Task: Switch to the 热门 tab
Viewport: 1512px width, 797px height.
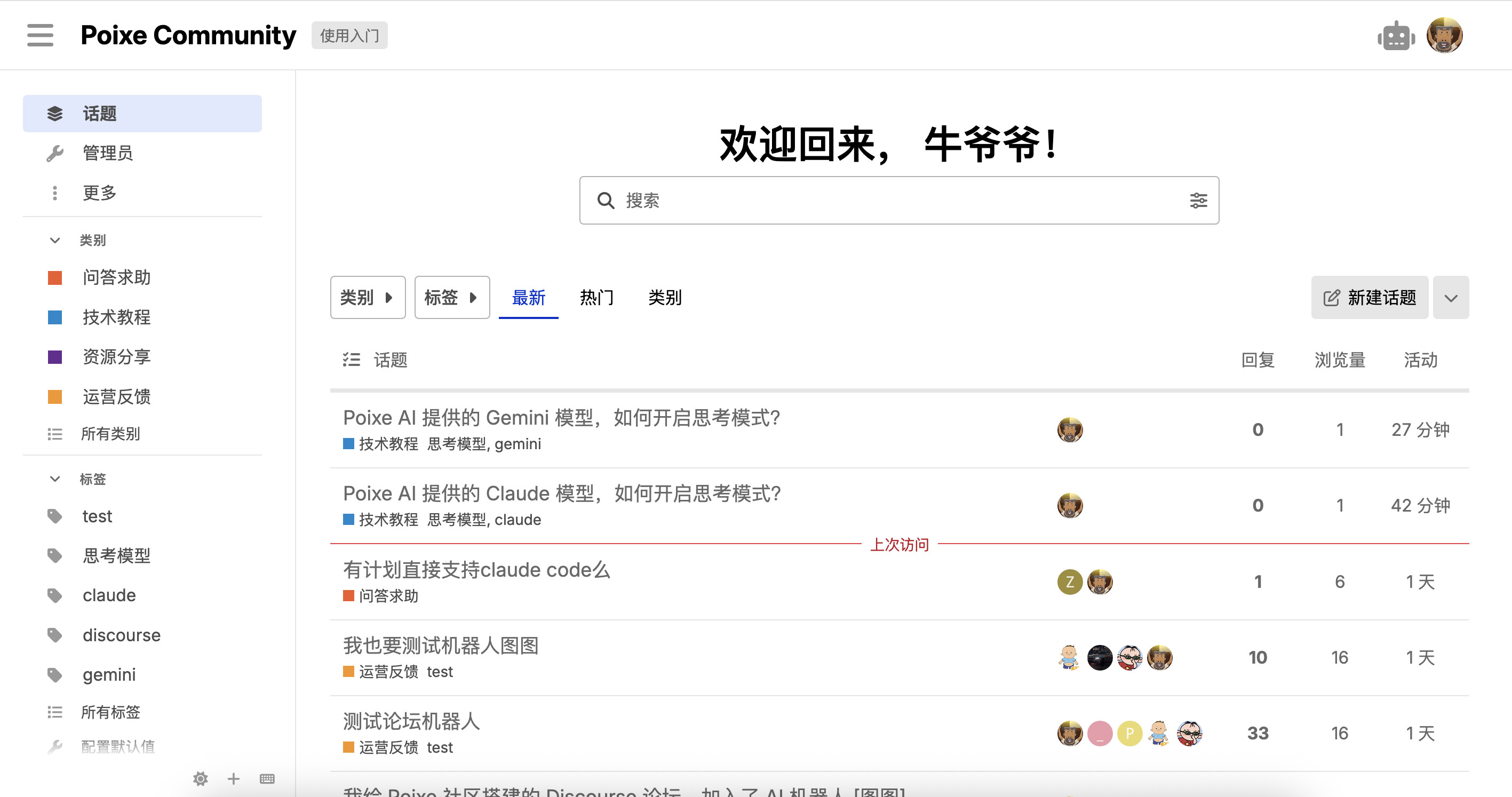Action: coord(596,298)
